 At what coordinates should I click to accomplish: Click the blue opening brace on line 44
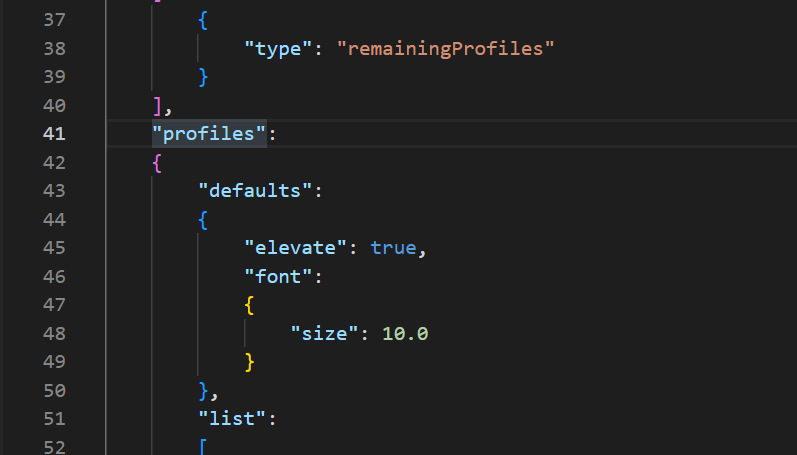[203, 220]
